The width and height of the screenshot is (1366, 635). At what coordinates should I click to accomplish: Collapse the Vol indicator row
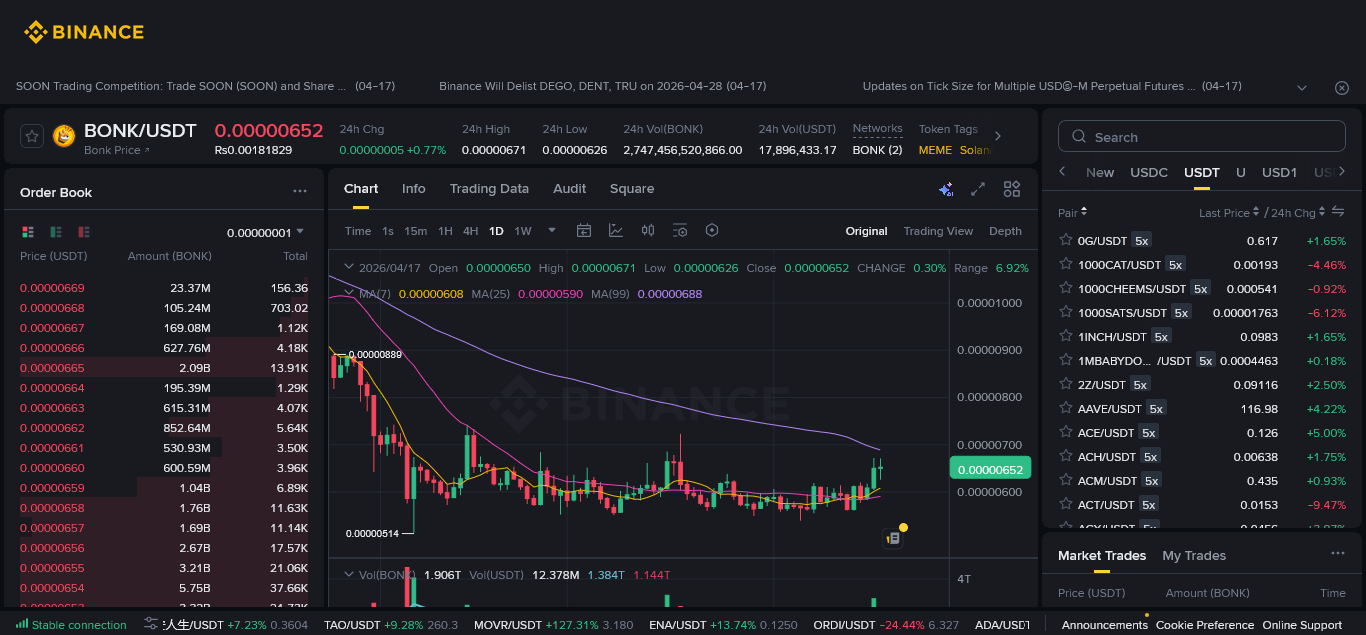click(x=348, y=574)
